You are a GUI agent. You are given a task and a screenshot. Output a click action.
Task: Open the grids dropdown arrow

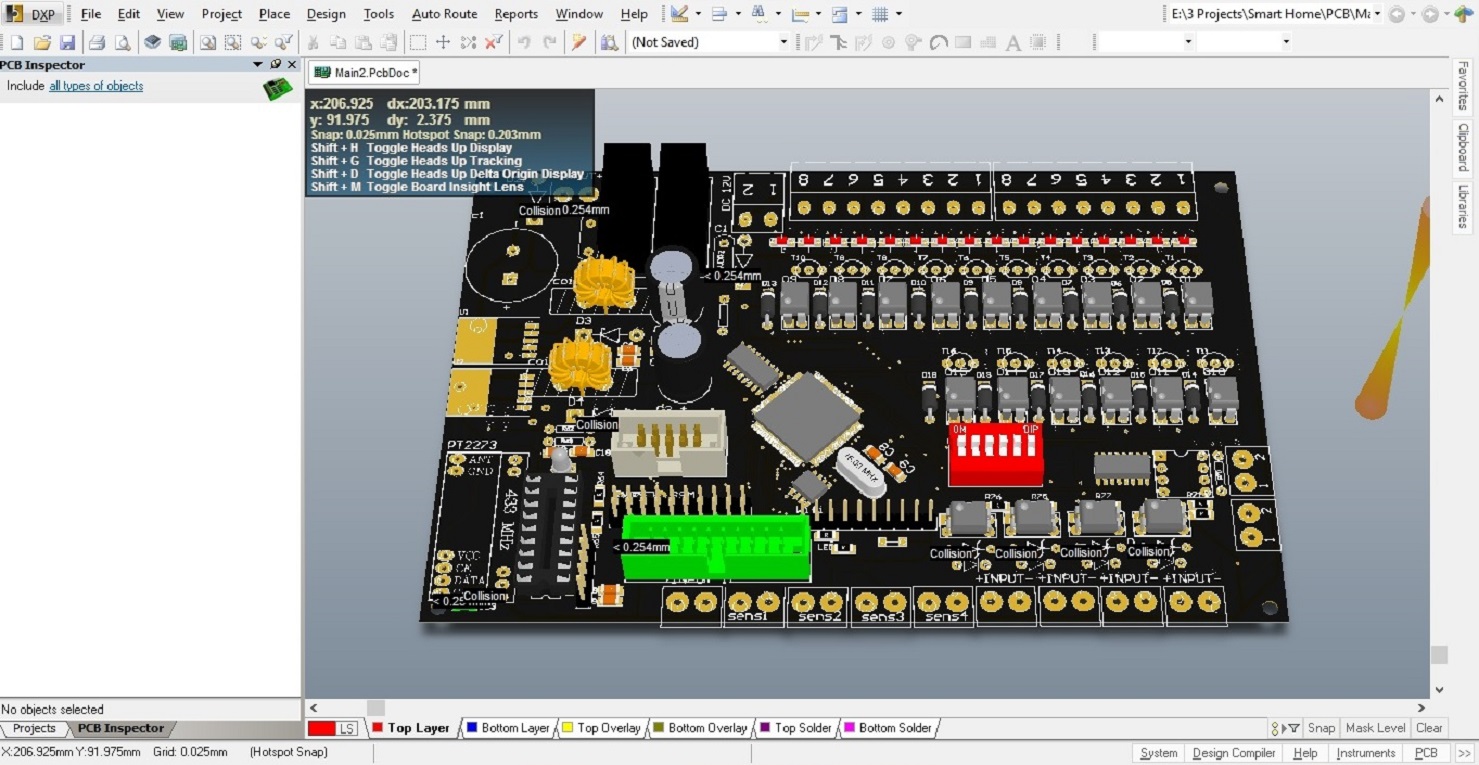click(x=899, y=14)
